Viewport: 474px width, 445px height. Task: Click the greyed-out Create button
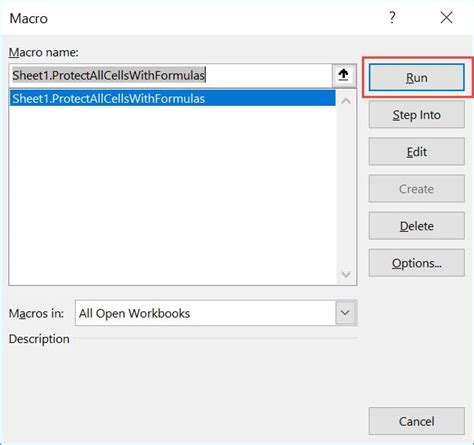pos(417,189)
